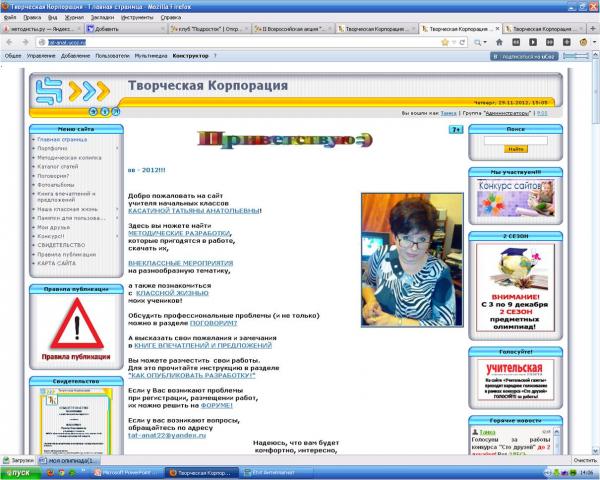Screen dimensions: 600x480
Task: Open Методическая копилка in the site menu
Action: [69, 158]
